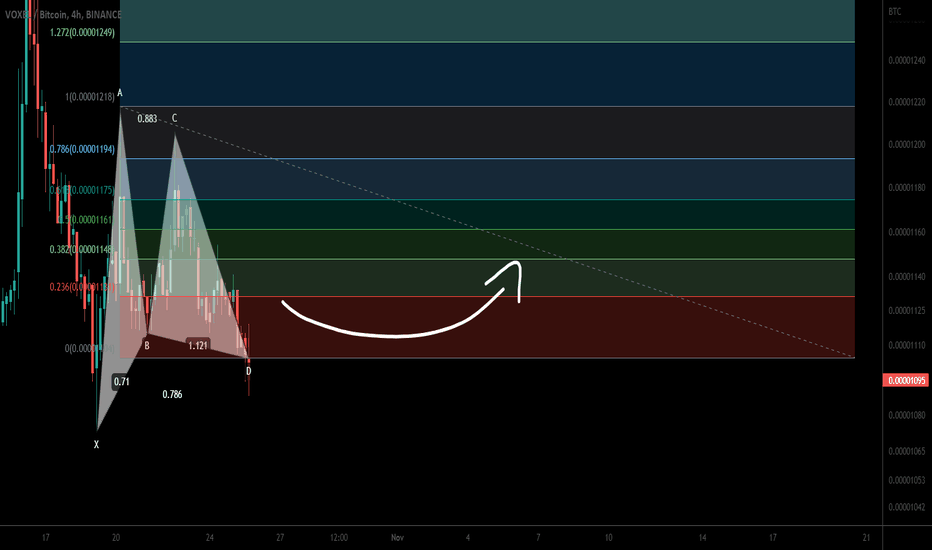
Task: Click the 20 date label on the time axis
Action: [x=116, y=538]
